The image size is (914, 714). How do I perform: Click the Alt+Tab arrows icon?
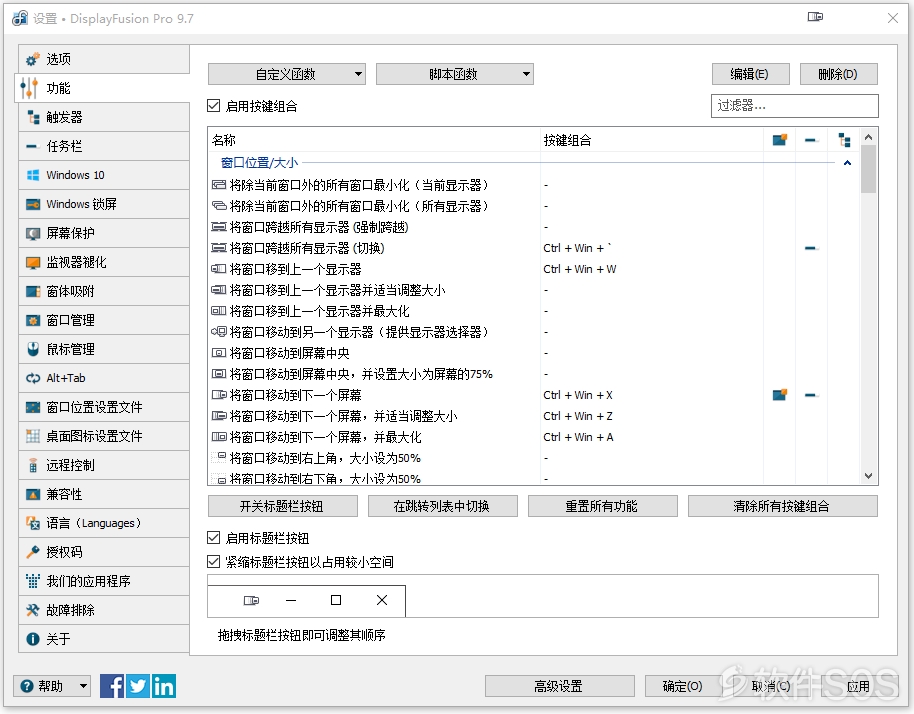(x=33, y=378)
